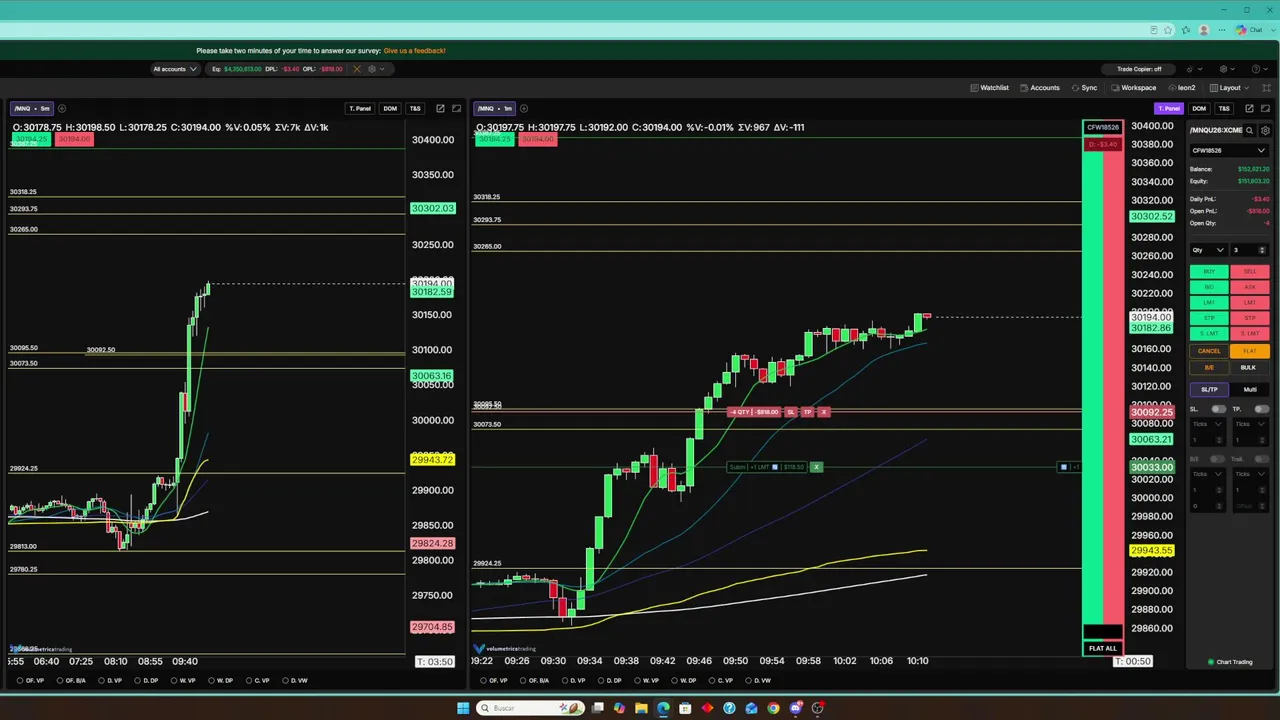The height and width of the screenshot is (720, 1280).
Task: Pop out the right 1m chart window
Action: [x=1249, y=108]
